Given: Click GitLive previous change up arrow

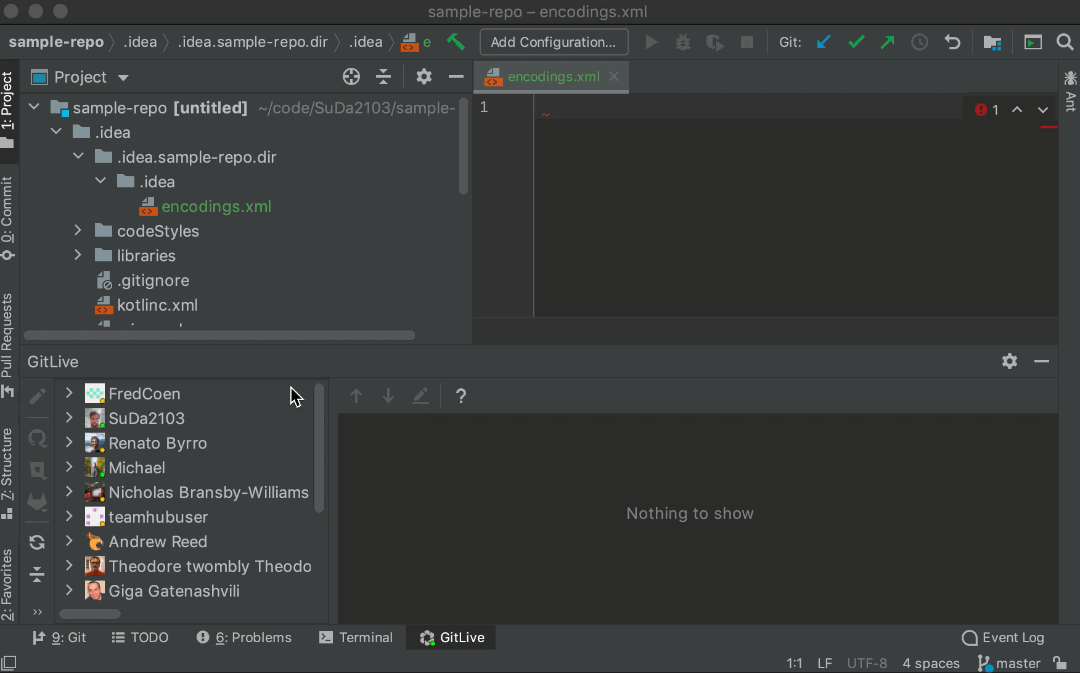Looking at the screenshot, I should pyautogui.click(x=356, y=395).
